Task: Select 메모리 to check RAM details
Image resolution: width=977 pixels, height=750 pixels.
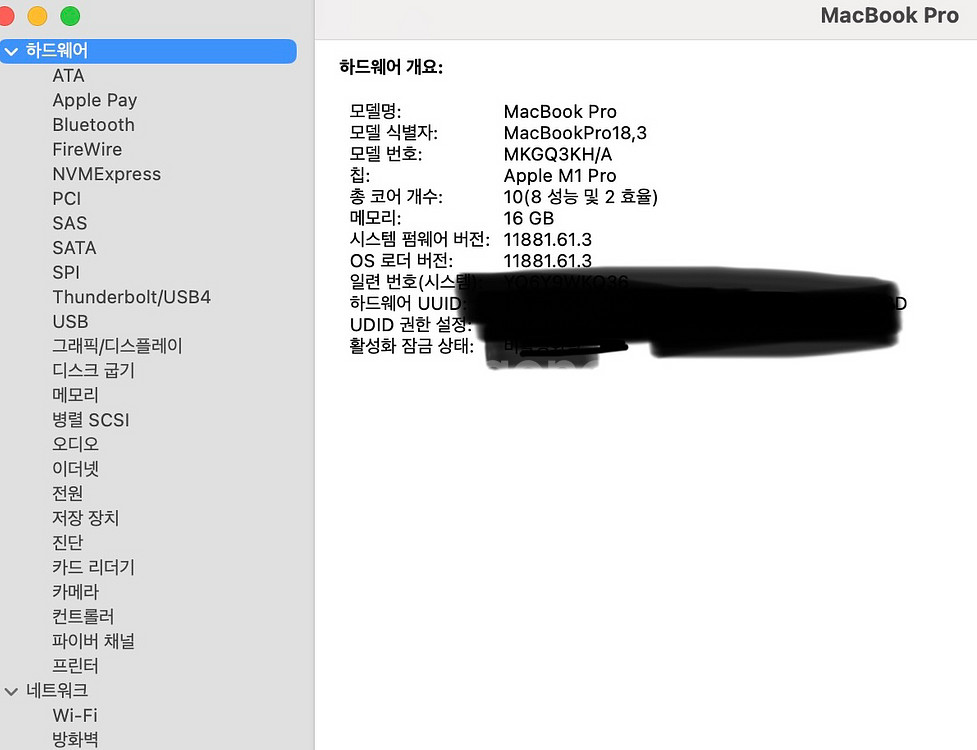Action: [x=75, y=394]
